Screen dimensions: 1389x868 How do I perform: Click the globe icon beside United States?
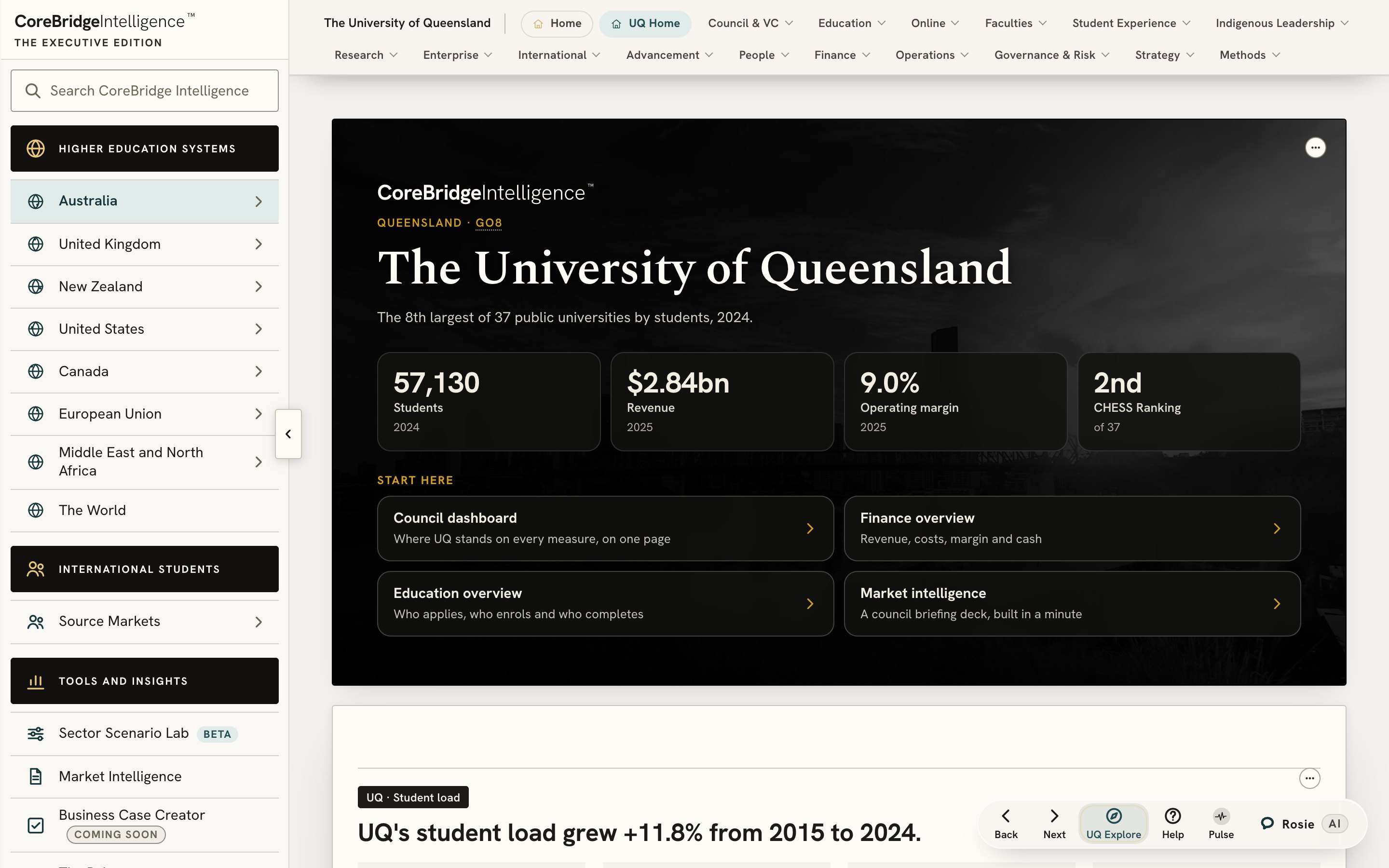coord(36,329)
